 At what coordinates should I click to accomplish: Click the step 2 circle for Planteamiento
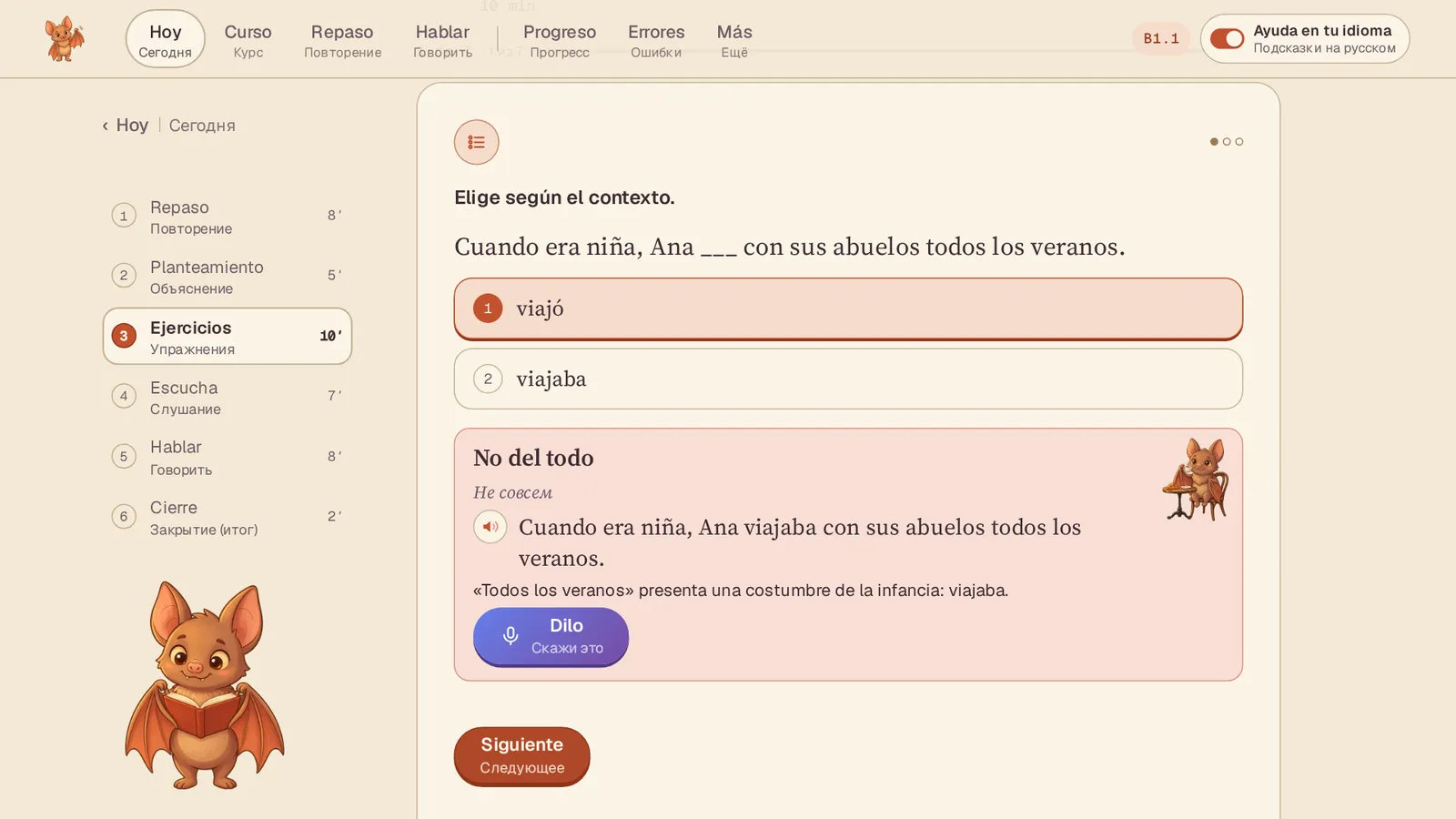tap(124, 275)
